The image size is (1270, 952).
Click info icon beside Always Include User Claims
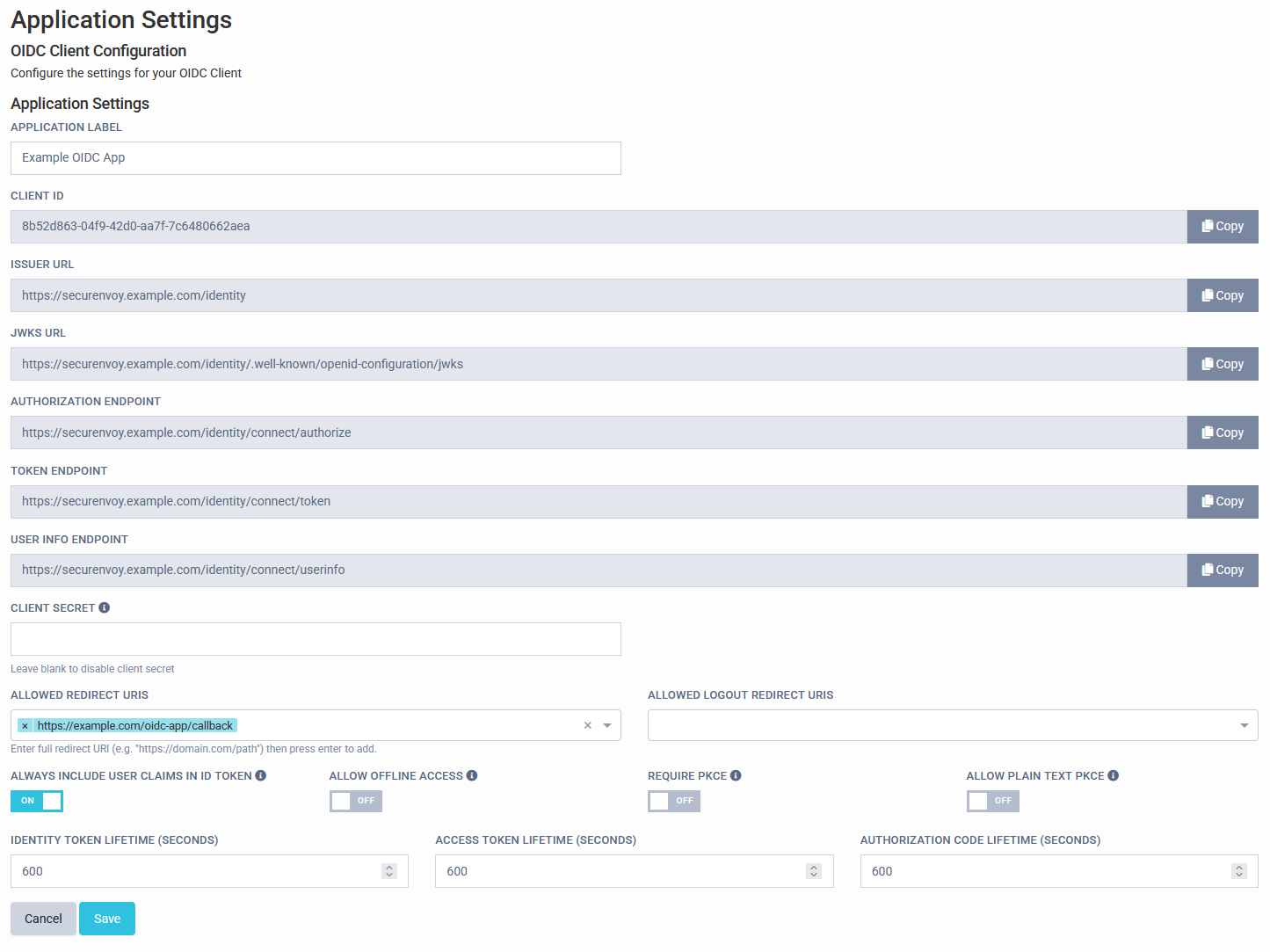(261, 775)
